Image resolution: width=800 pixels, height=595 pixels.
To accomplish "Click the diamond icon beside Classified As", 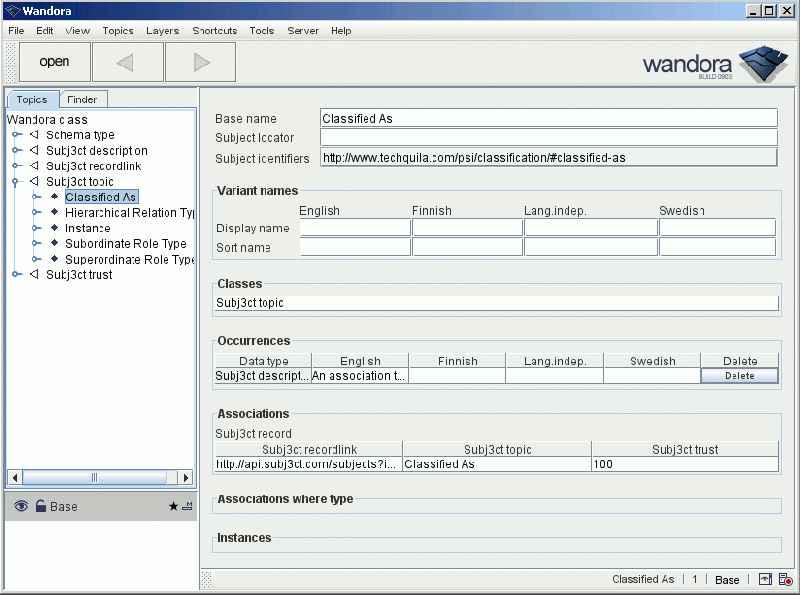I will click(53, 196).
